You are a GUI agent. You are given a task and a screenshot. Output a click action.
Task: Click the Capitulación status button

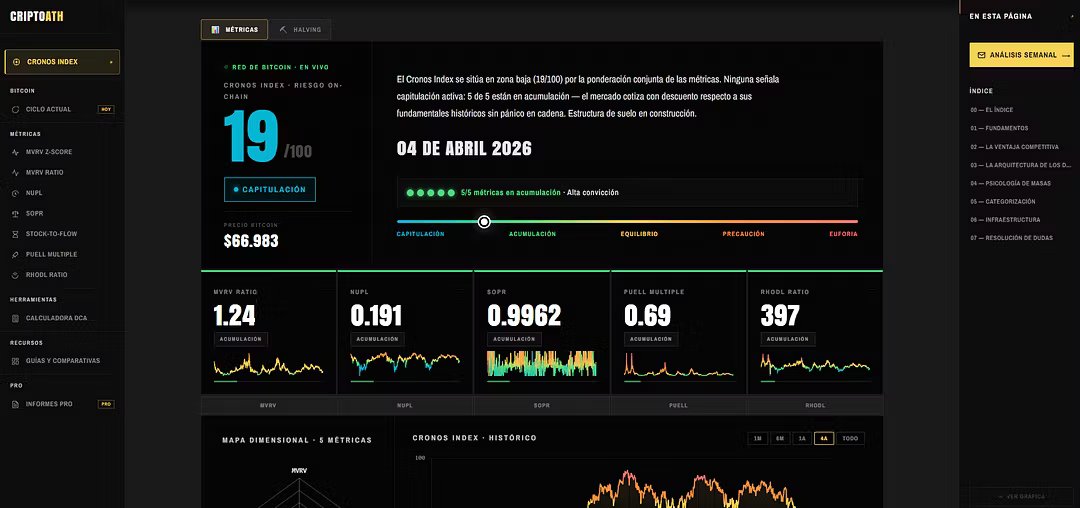point(270,189)
